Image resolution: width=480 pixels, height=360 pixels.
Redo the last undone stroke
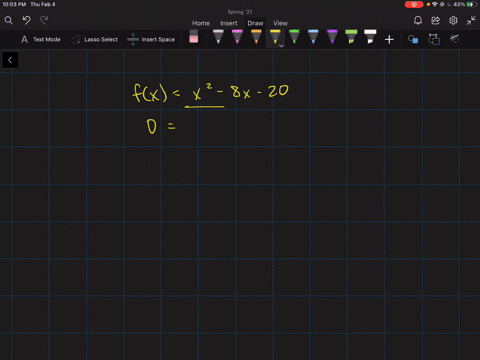44,21
